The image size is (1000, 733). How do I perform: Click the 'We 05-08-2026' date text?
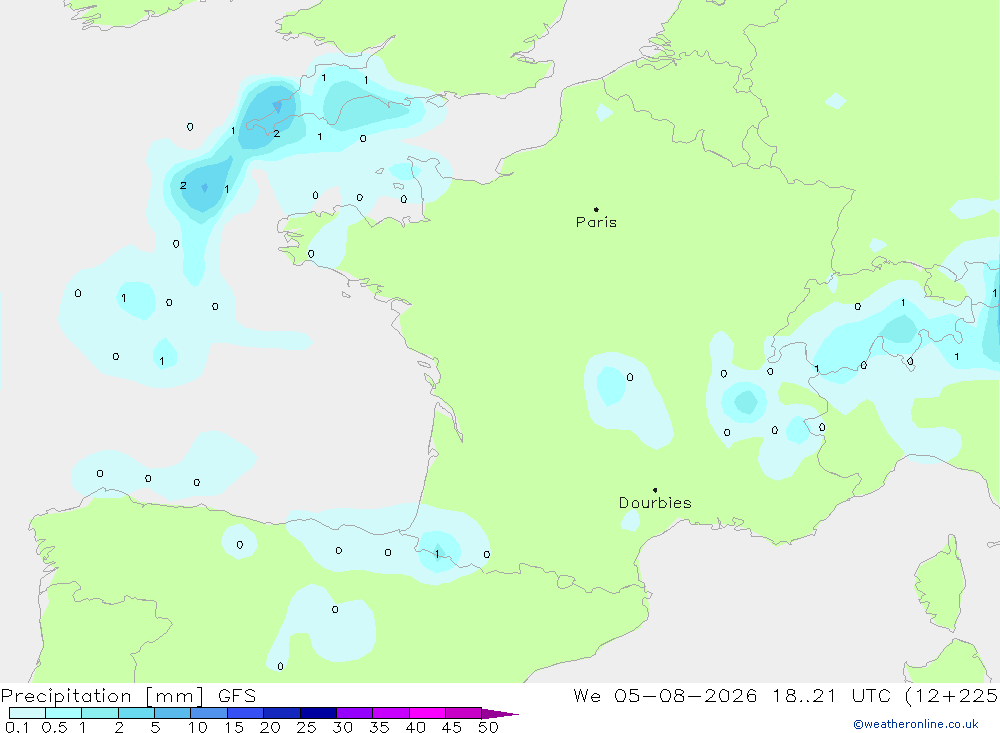coord(665,696)
